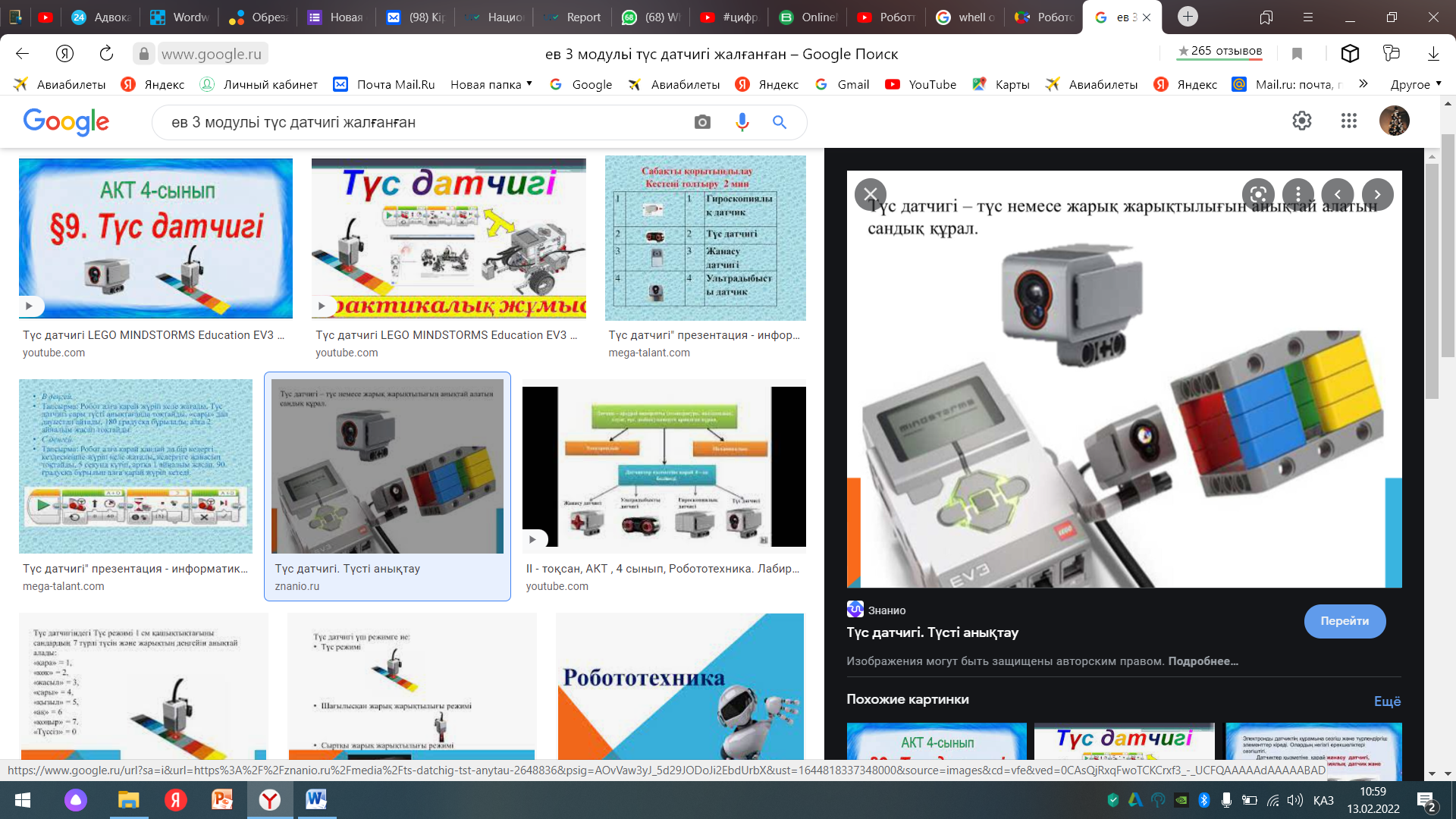Click the voice search microphone icon
This screenshot has width=1456, height=819.
pyautogui.click(x=742, y=122)
